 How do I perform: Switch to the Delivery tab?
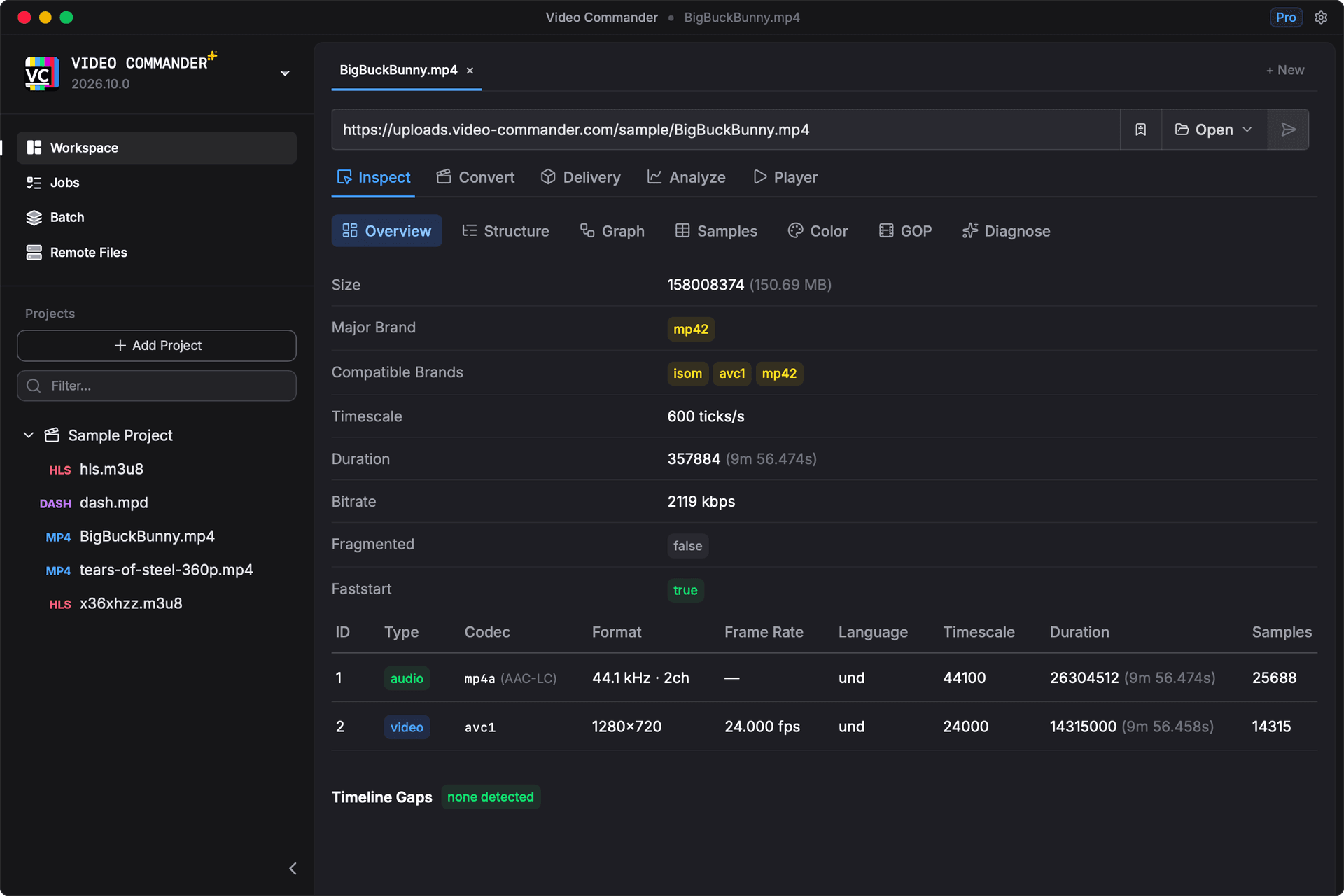tap(581, 178)
